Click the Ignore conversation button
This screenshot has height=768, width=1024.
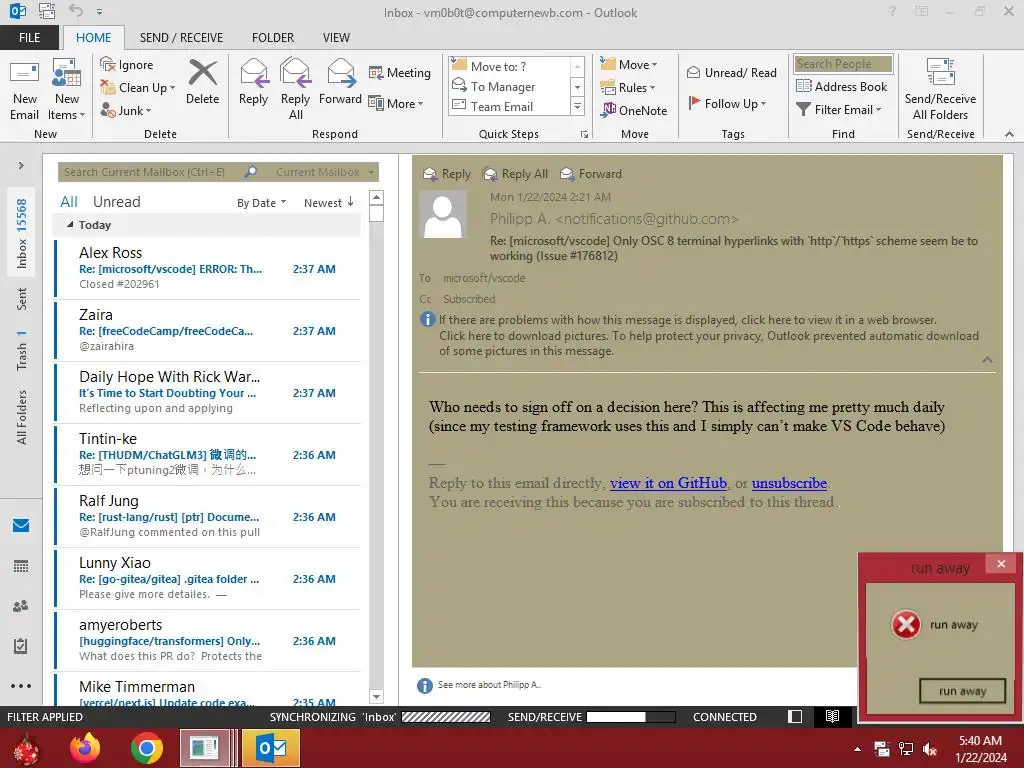coord(127,65)
